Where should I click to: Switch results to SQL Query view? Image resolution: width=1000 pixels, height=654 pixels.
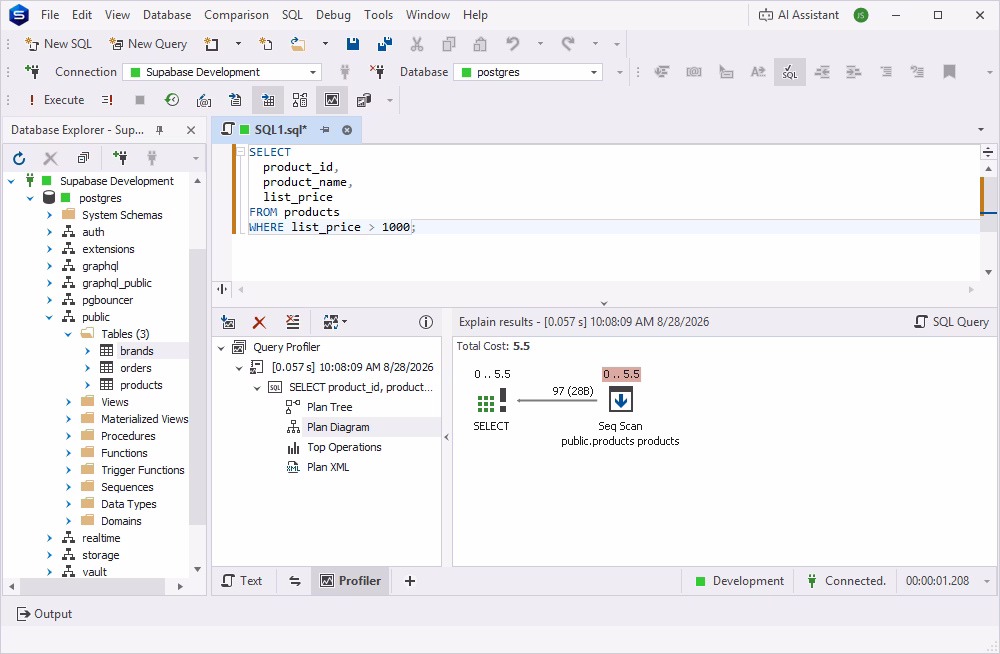pos(952,322)
